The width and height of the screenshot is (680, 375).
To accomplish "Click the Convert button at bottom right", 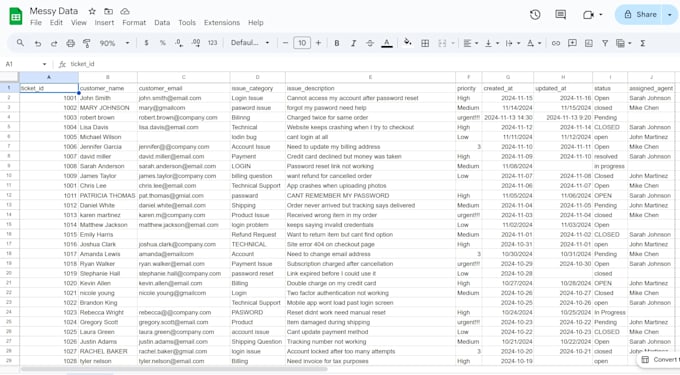I will pos(660,359).
